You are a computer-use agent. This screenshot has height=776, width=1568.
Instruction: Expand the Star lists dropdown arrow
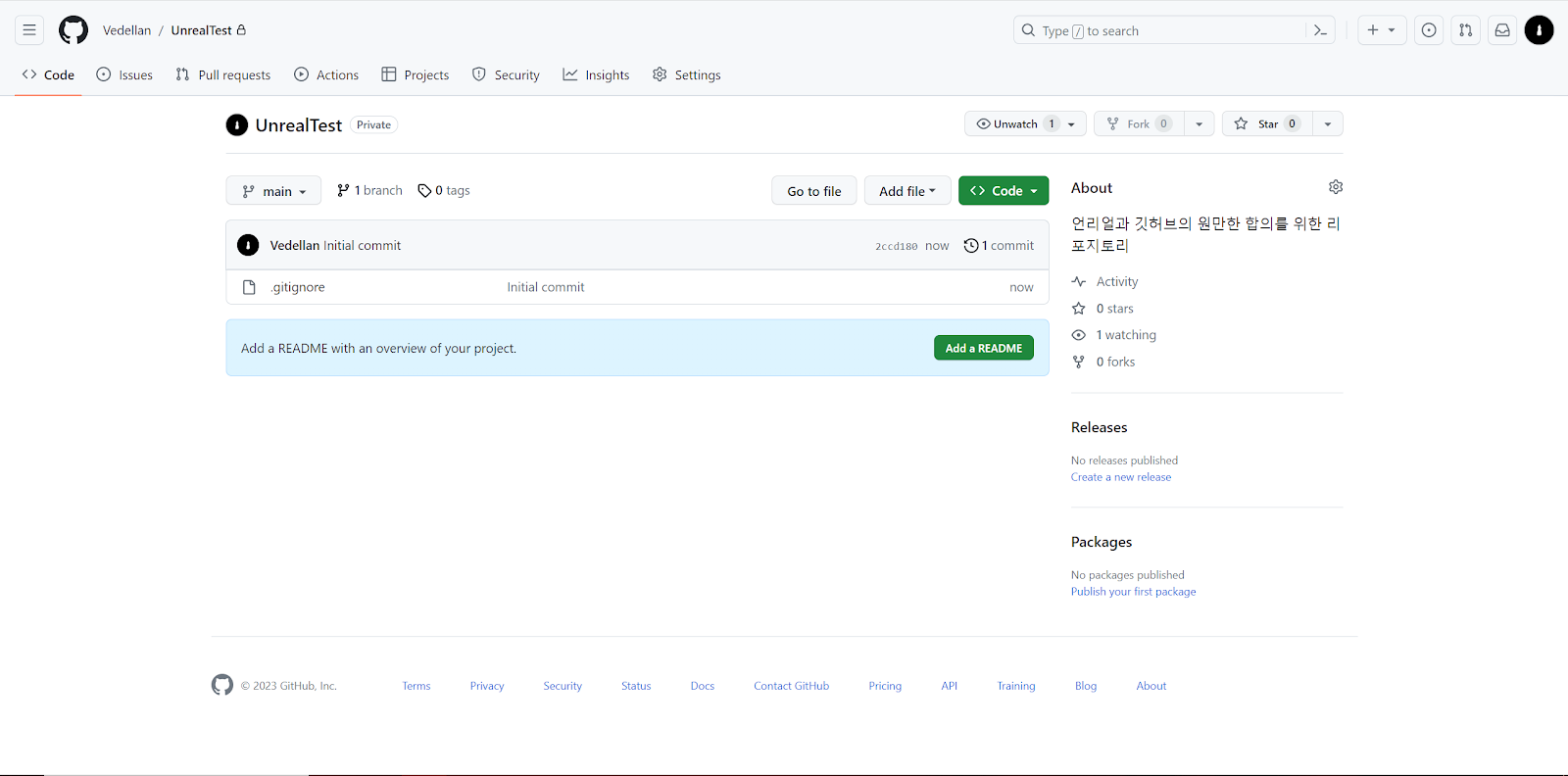(x=1328, y=123)
